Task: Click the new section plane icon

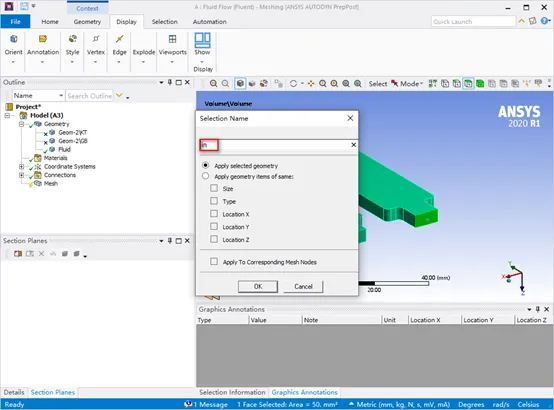Action: coord(18,253)
